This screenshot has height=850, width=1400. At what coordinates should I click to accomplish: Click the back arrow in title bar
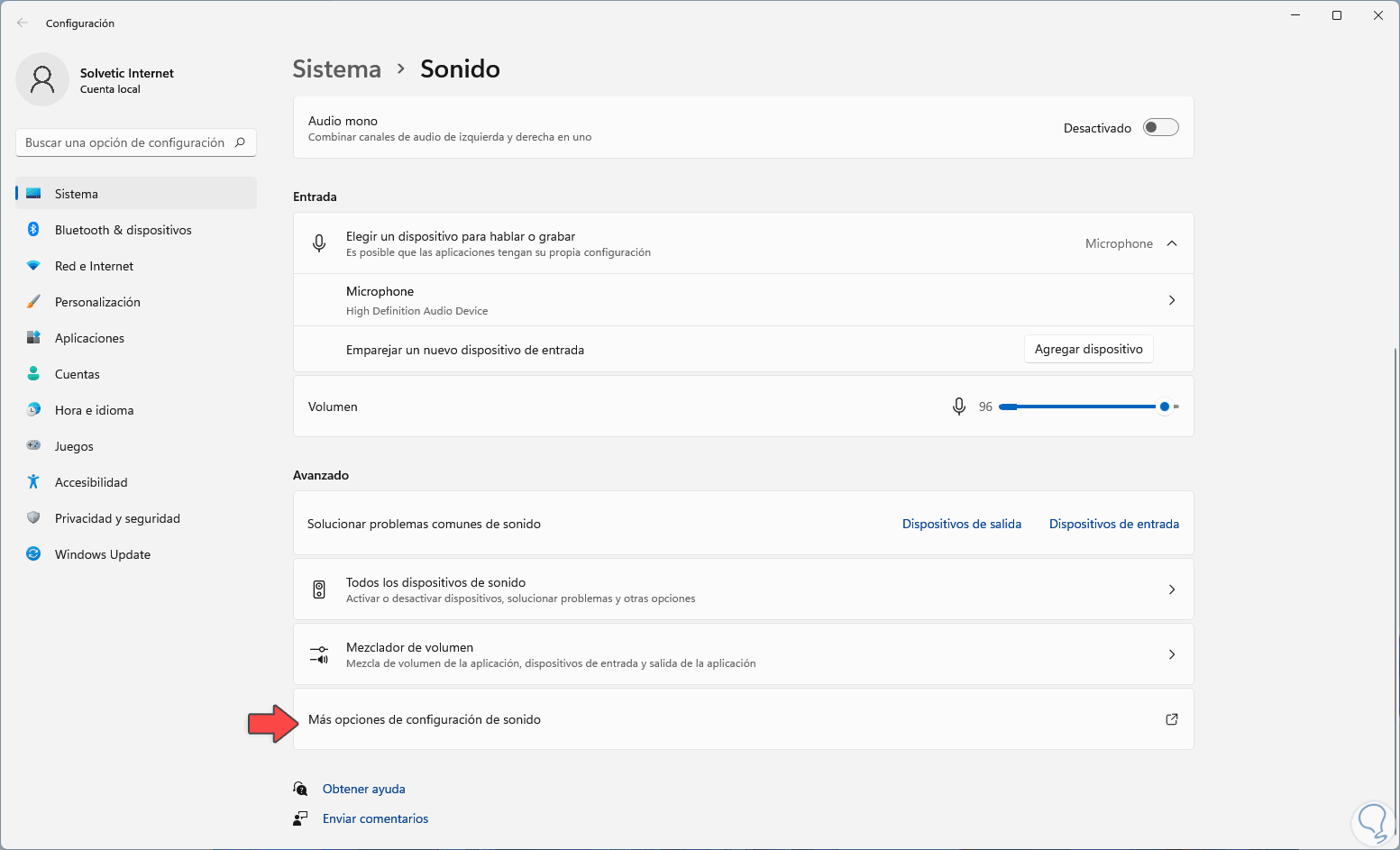[x=23, y=23]
